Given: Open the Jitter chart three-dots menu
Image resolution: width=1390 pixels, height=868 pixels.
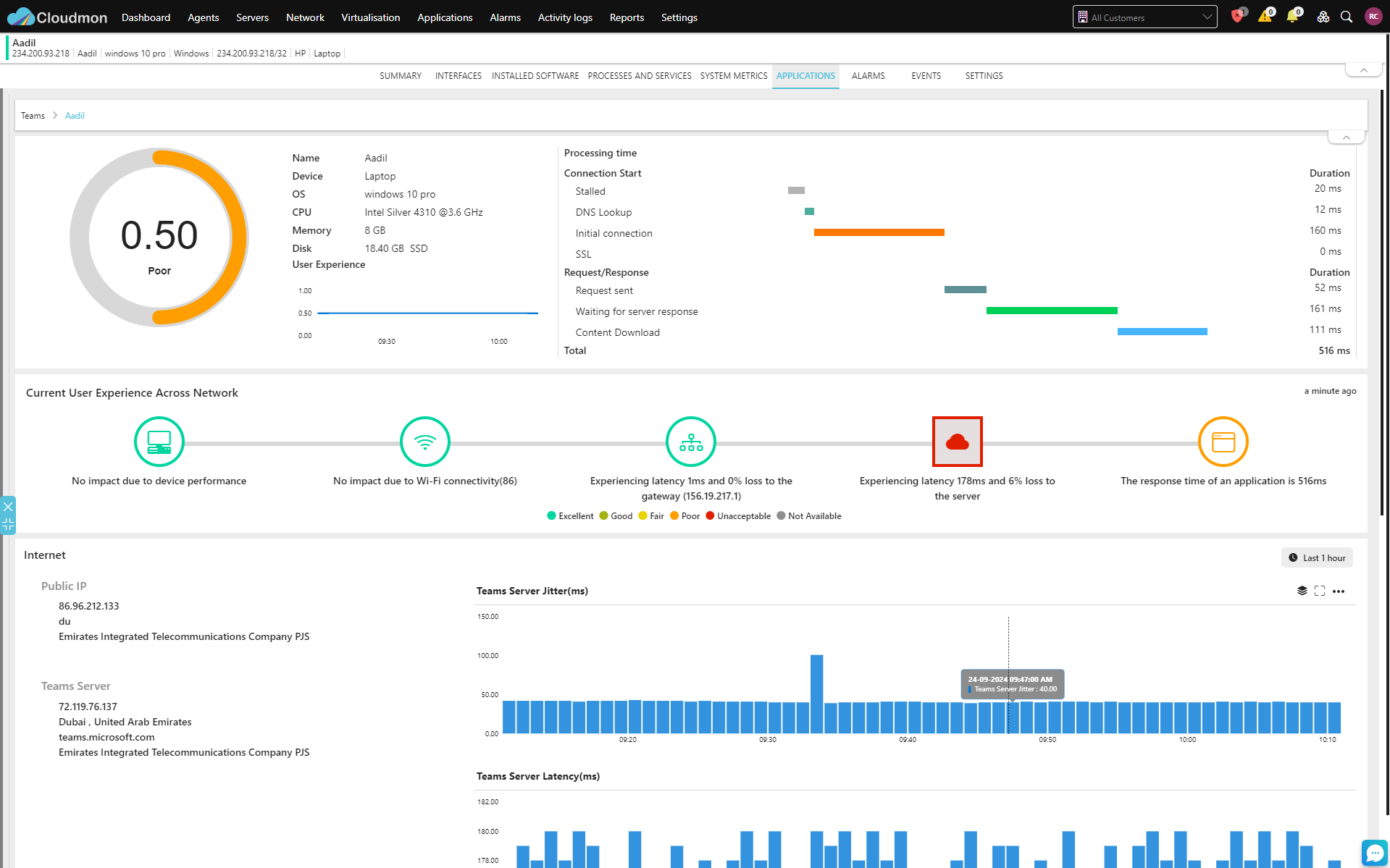Looking at the screenshot, I should click(x=1339, y=591).
